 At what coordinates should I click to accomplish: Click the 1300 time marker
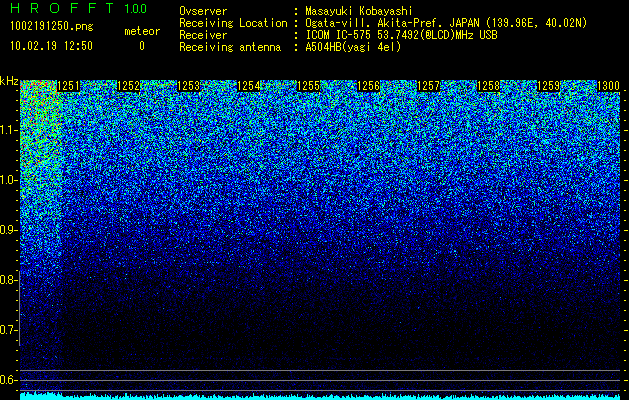click(609, 86)
